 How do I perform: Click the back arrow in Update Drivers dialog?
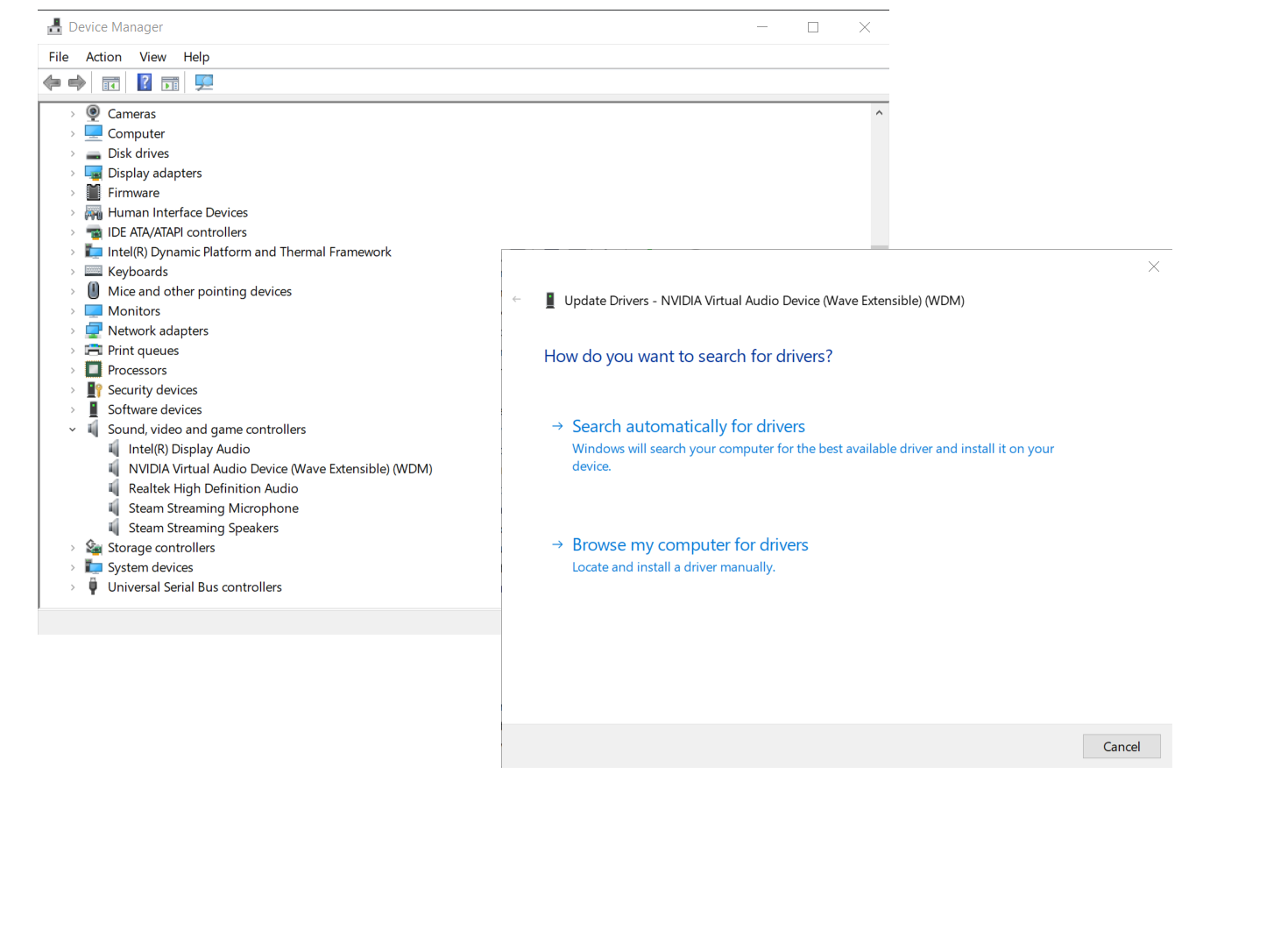click(x=517, y=300)
